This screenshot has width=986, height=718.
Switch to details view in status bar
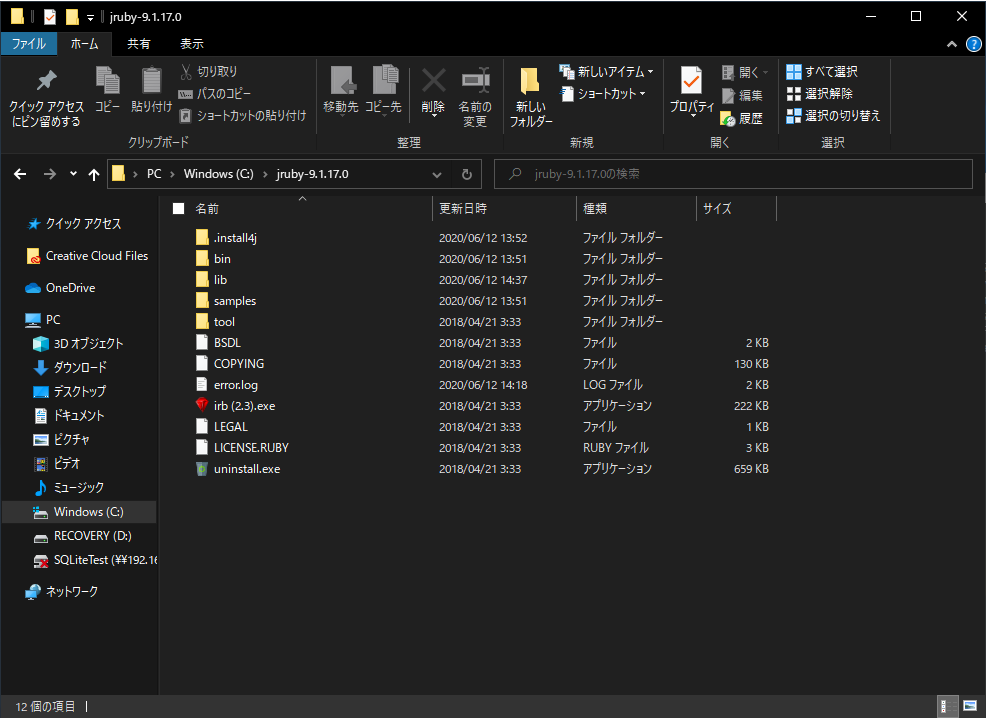[x=946, y=706]
